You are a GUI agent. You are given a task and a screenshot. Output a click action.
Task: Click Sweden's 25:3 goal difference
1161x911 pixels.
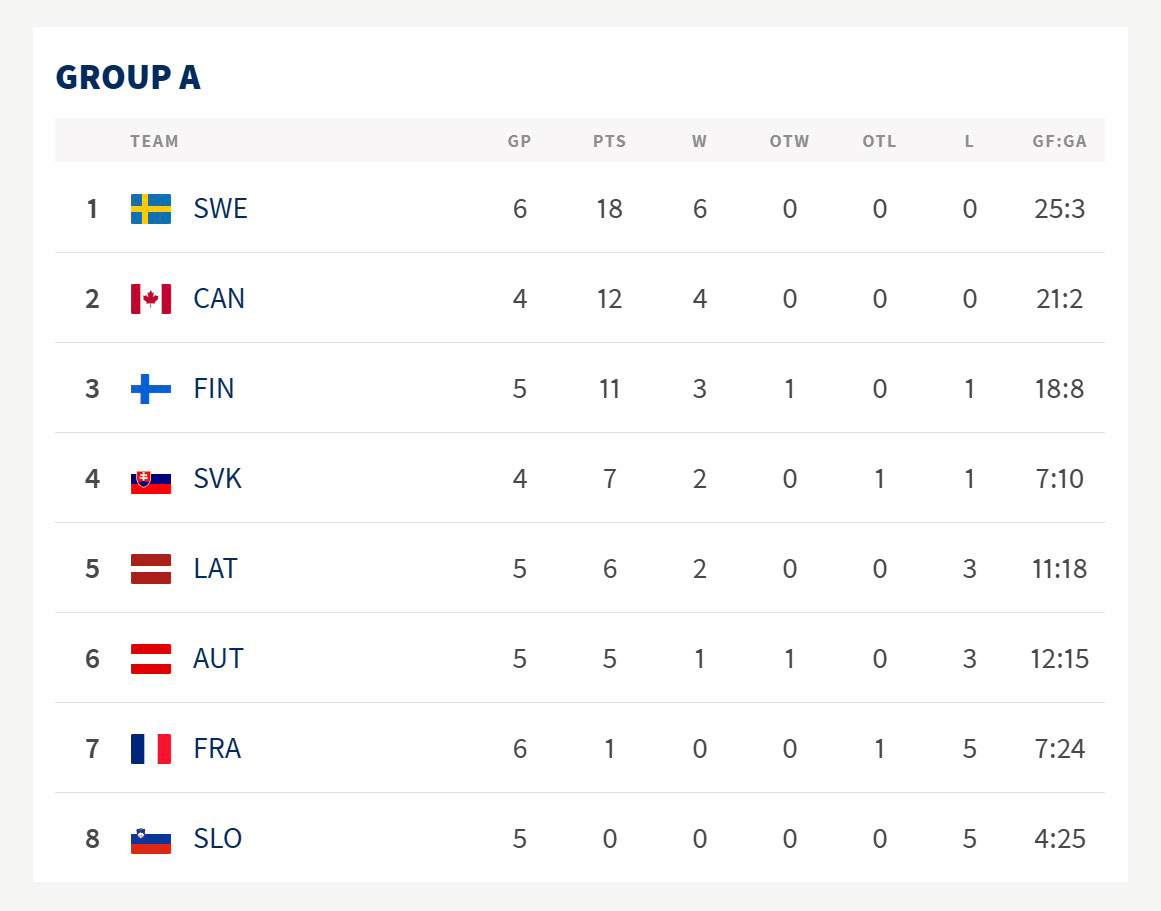1059,209
